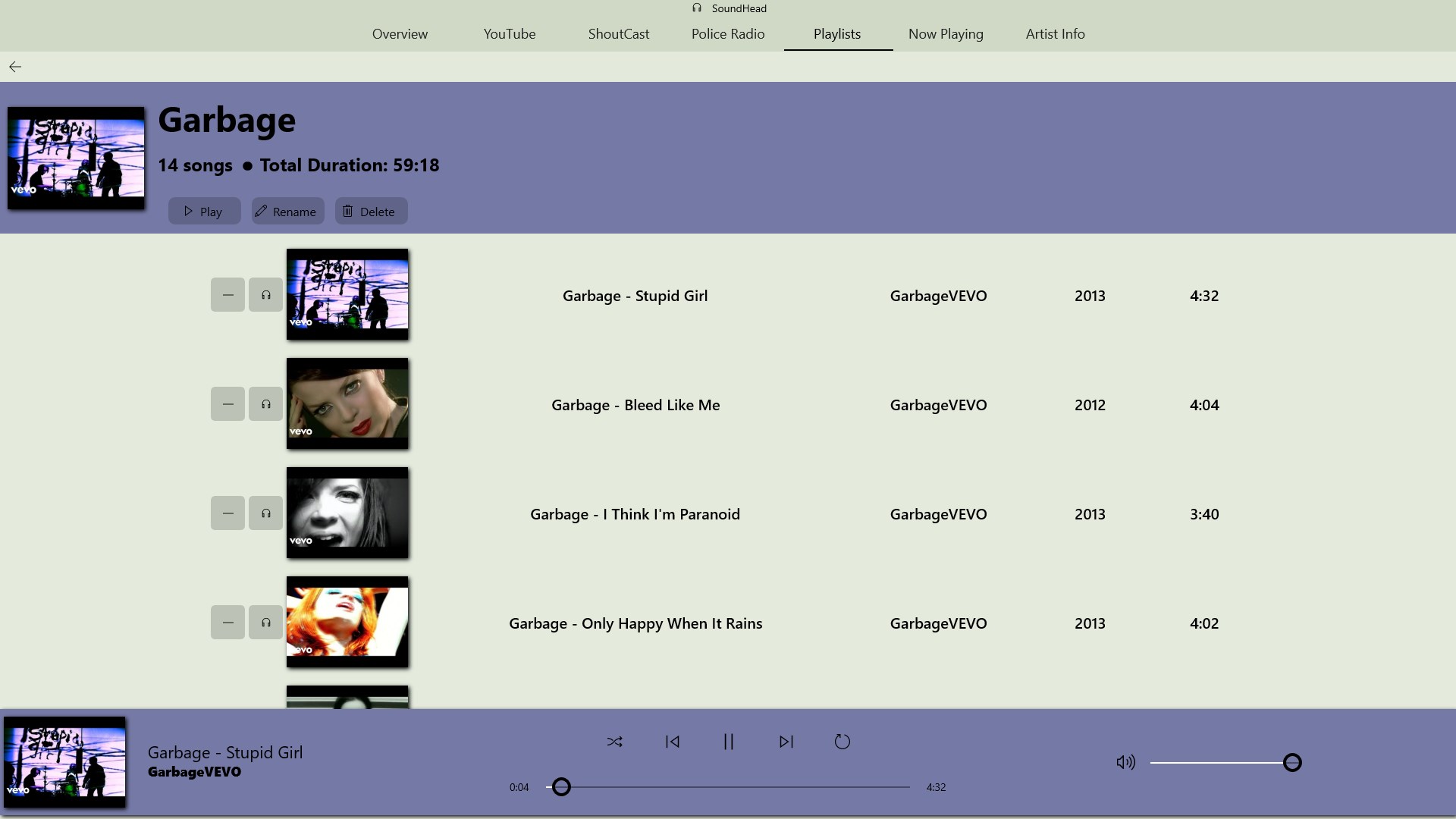Toggle repeat playback mode
The image size is (1456, 819).
843,742
